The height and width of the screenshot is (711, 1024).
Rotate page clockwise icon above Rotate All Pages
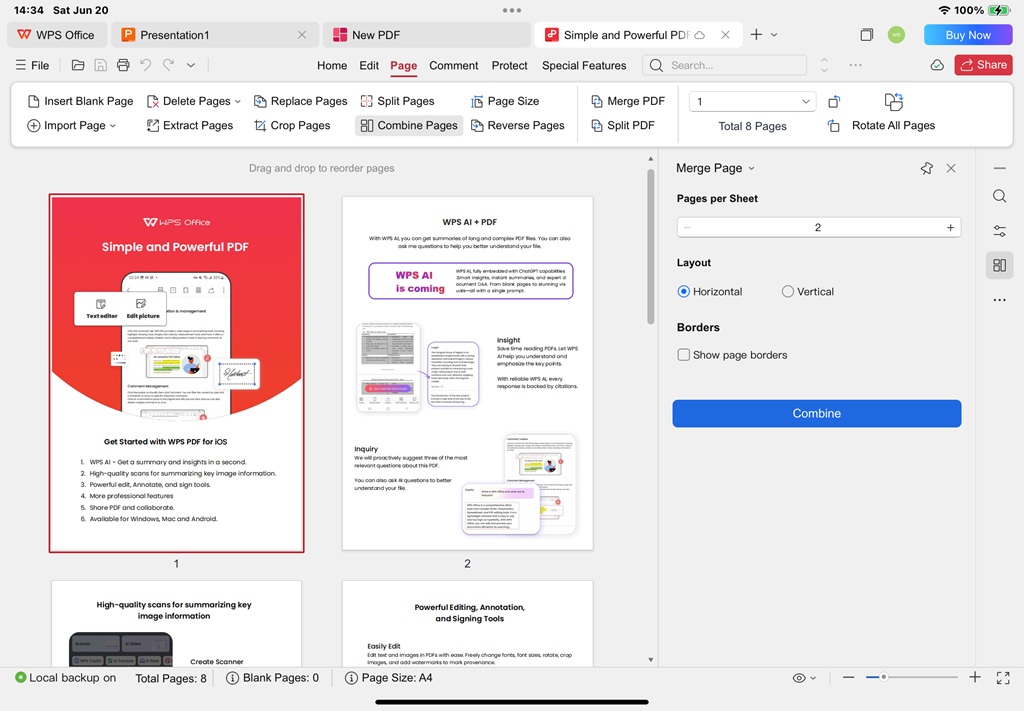[893, 102]
